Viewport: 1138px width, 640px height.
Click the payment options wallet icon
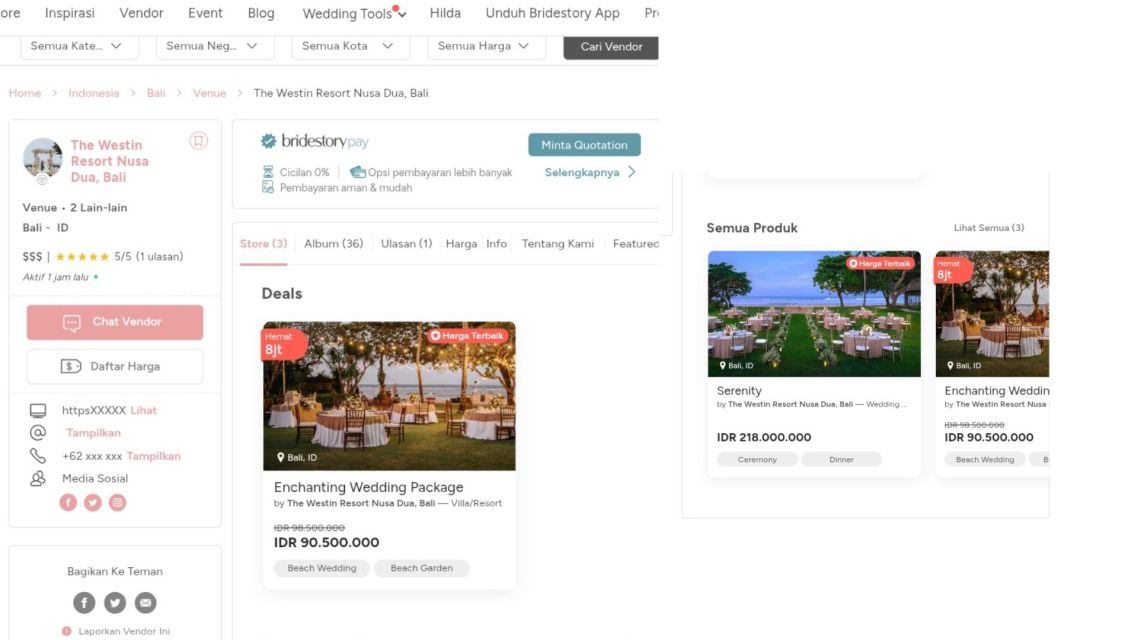(357, 172)
